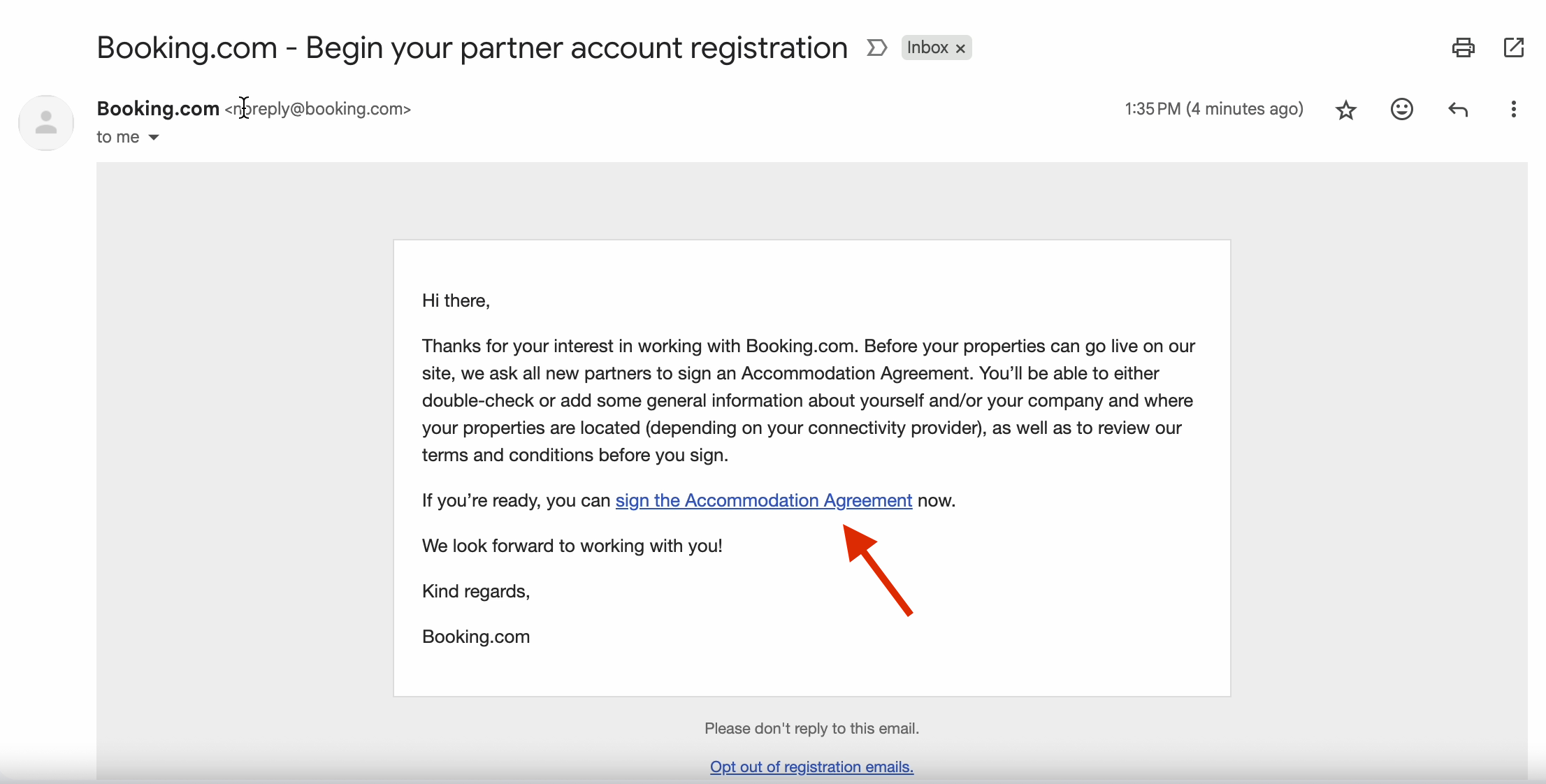The image size is (1546, 784).
Task: Click "Opt out of registration emails" link
Action: pyautogui.click(x=811, y=767)
